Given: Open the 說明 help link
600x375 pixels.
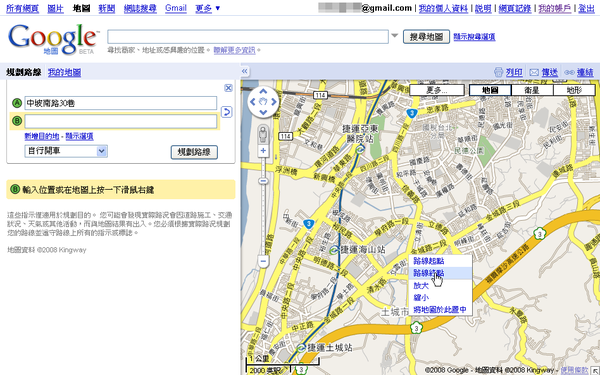Looking at the screenshot, I should (x=483, y=8).
